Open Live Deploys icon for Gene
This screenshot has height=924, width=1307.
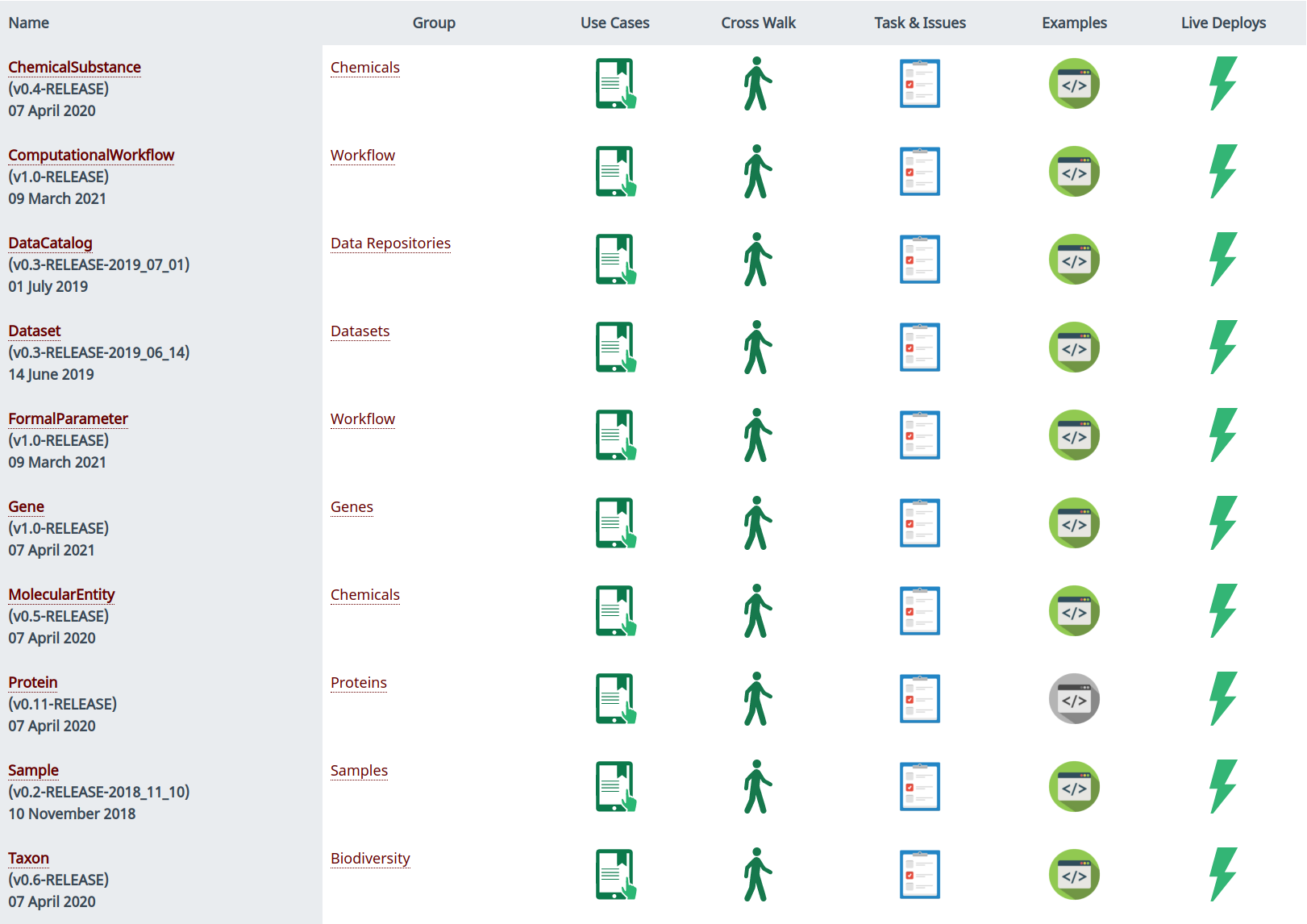click(x=1223, y=522)
